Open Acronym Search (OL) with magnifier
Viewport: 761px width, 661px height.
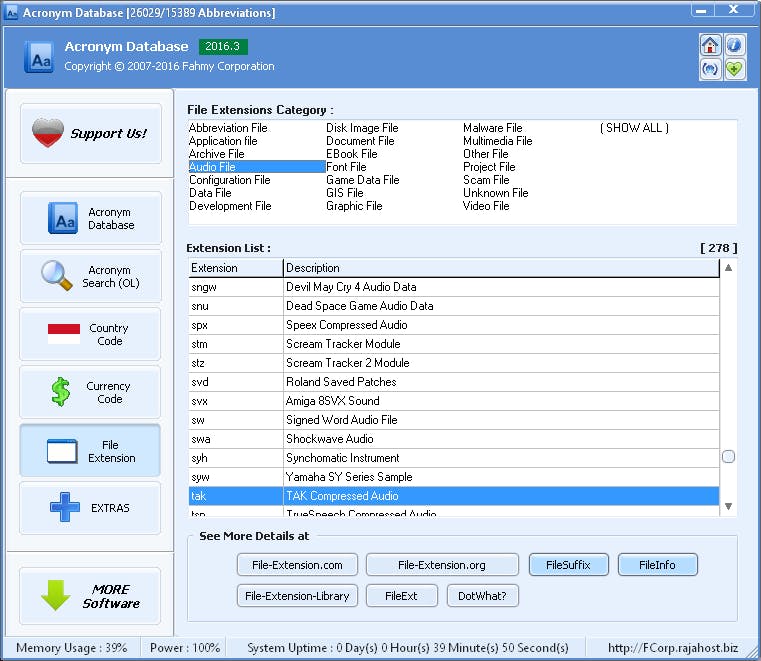coord(91,276)
